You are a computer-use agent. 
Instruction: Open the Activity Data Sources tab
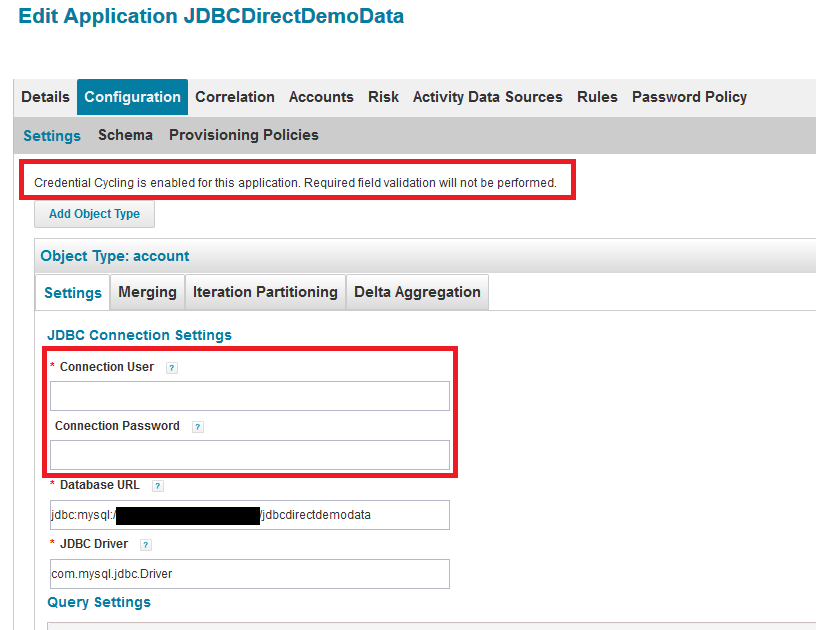pos(488,97)
